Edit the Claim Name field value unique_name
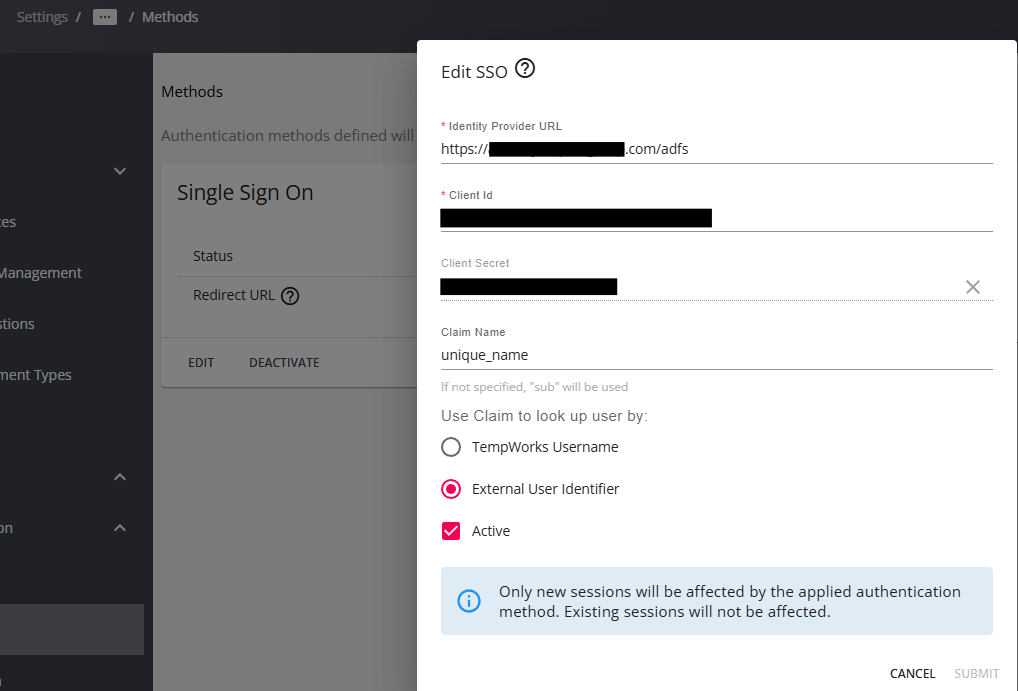 (717, 355)
